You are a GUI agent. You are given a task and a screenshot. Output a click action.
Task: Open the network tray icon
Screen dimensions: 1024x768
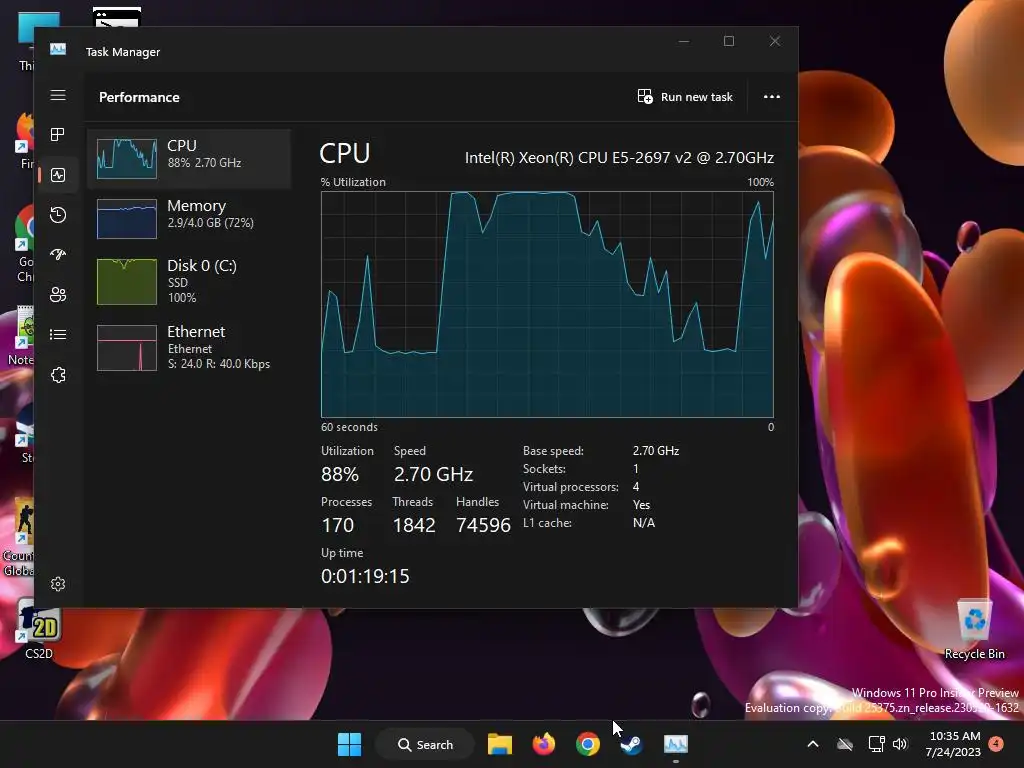pyautogui.click(x=876, y=744)
